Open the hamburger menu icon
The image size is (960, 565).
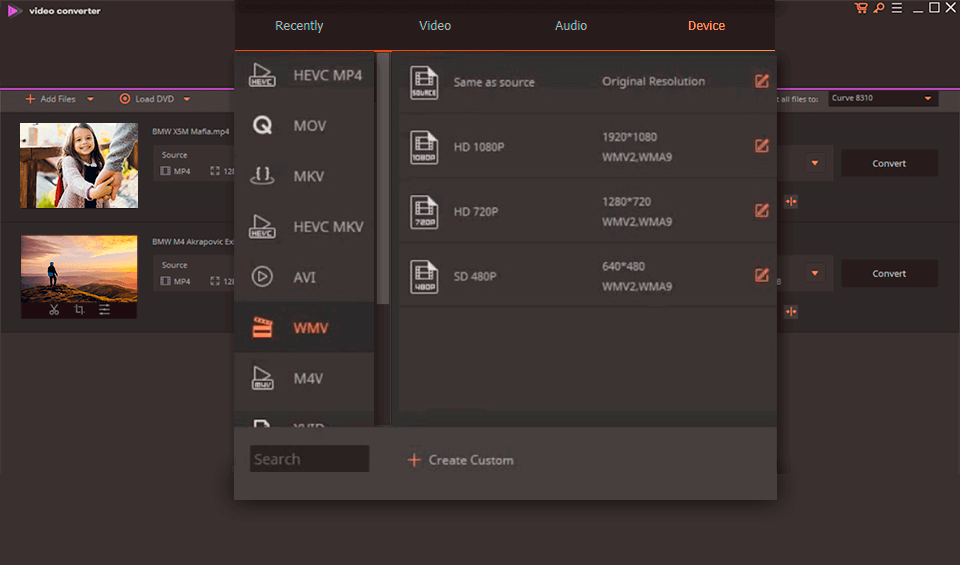pyautogui.click(x=895, y=9)
